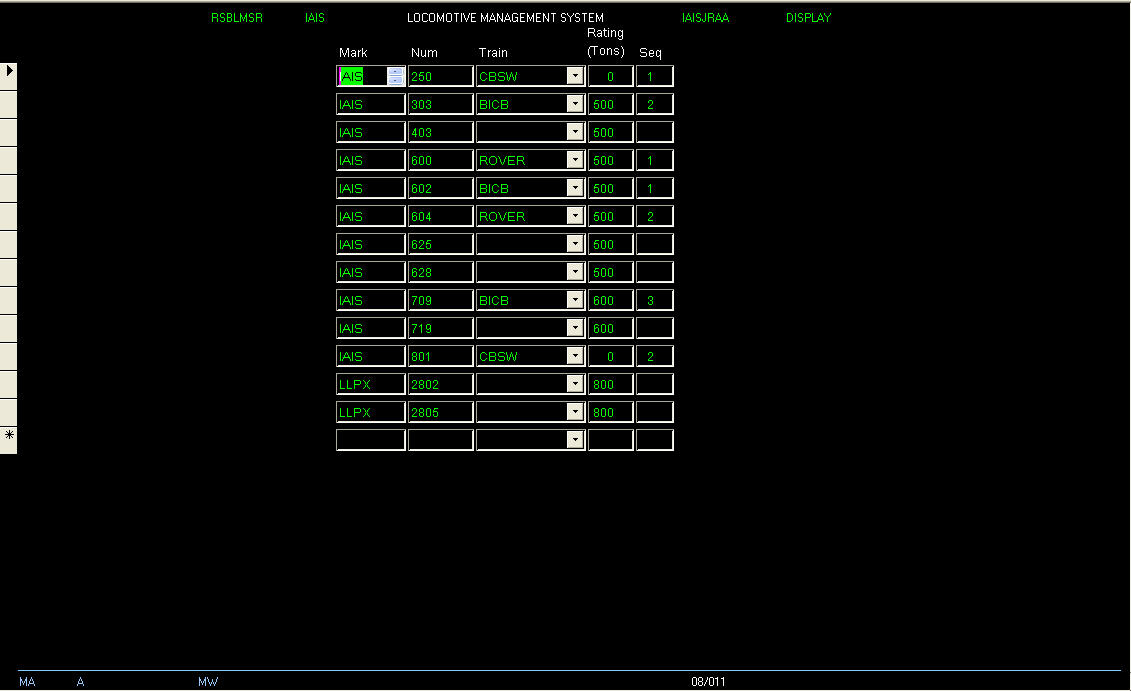
Task: Click the Num field containing 801
Action: [x=441, y=356]
